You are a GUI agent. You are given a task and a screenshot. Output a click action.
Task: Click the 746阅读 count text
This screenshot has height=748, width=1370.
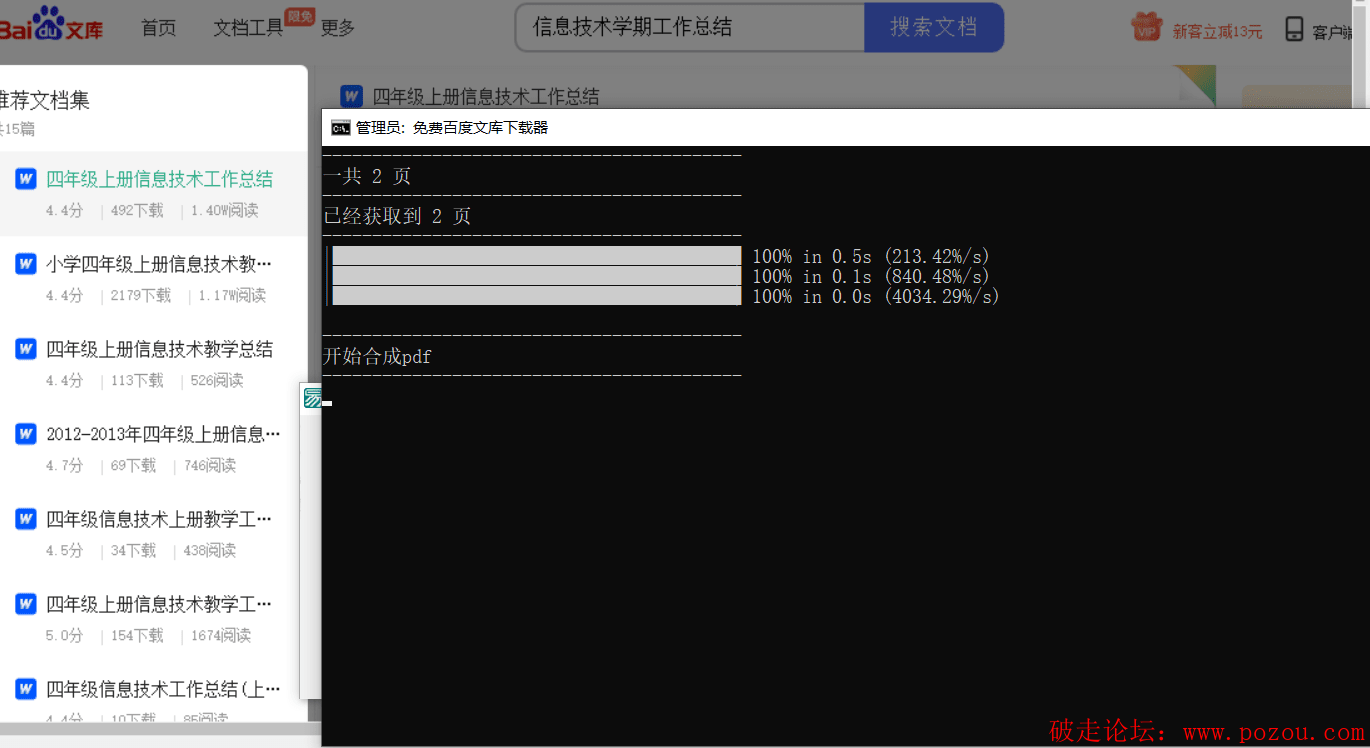tap(210, 465)
